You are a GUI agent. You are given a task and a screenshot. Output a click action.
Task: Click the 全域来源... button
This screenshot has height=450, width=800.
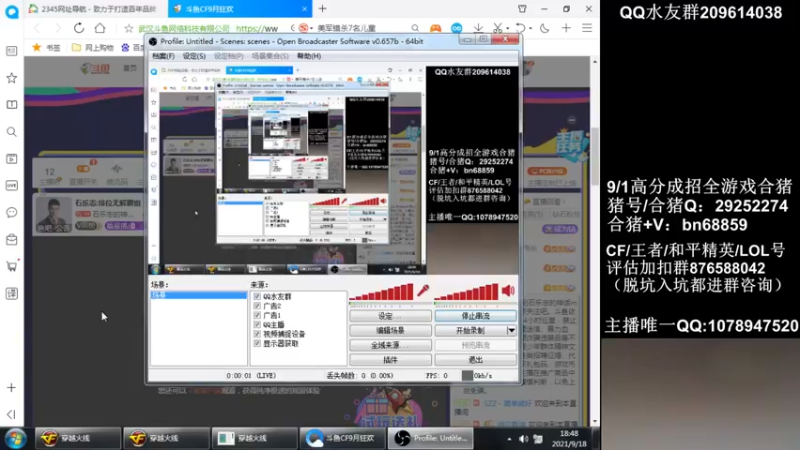[x=390, y=345]
